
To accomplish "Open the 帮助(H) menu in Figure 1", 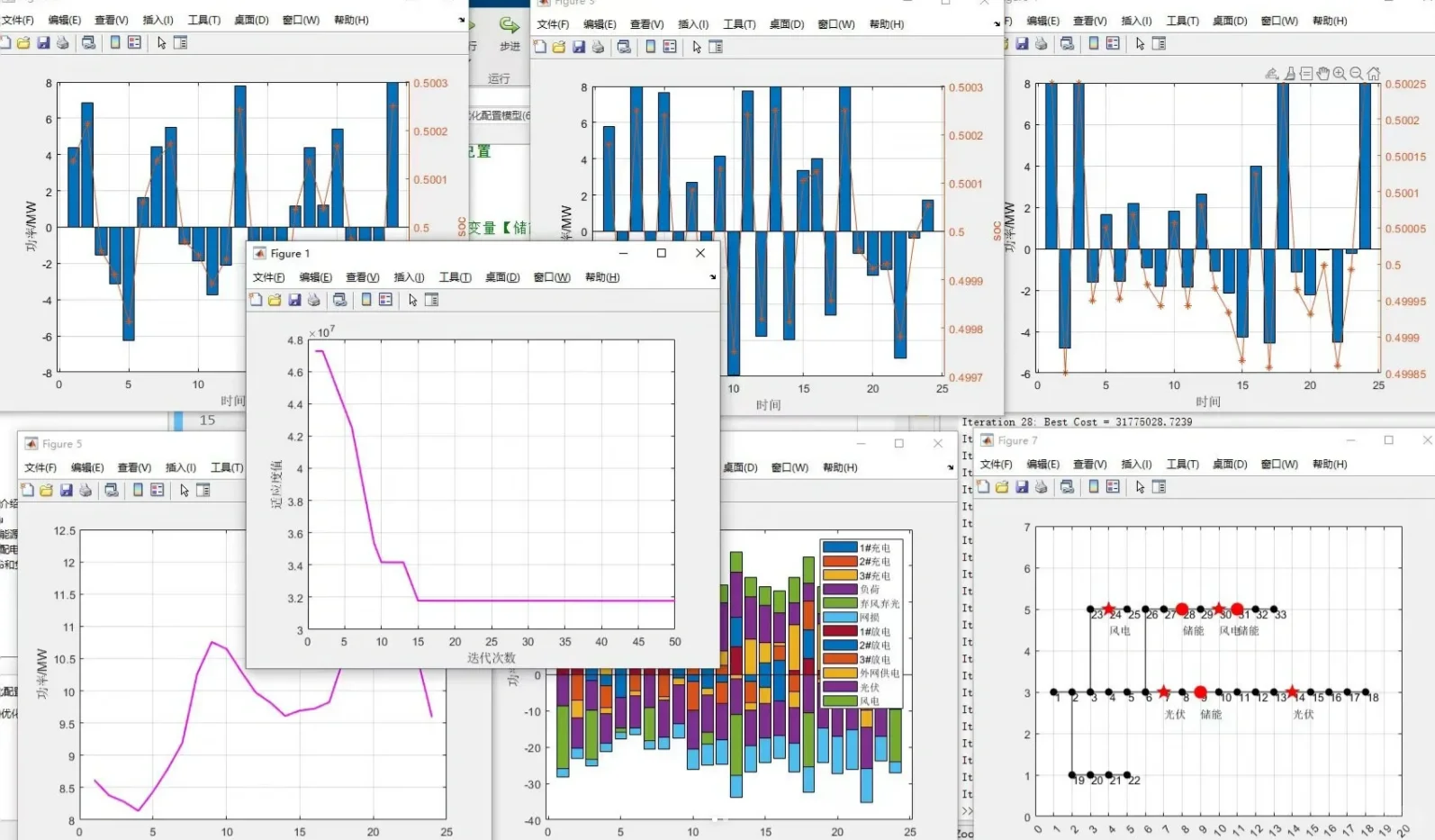I will 602,277.
